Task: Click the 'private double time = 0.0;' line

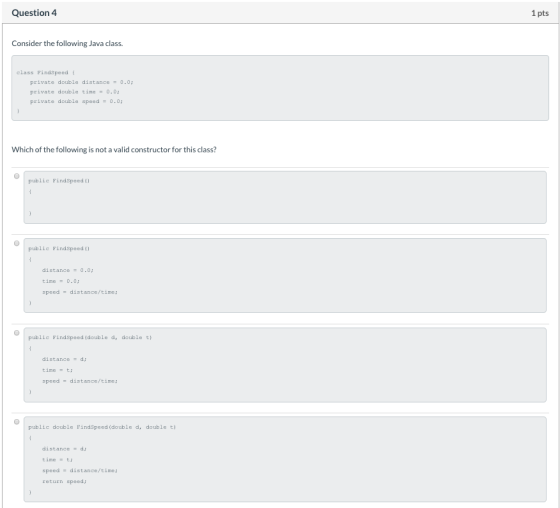Action: (x=75, y=92)
